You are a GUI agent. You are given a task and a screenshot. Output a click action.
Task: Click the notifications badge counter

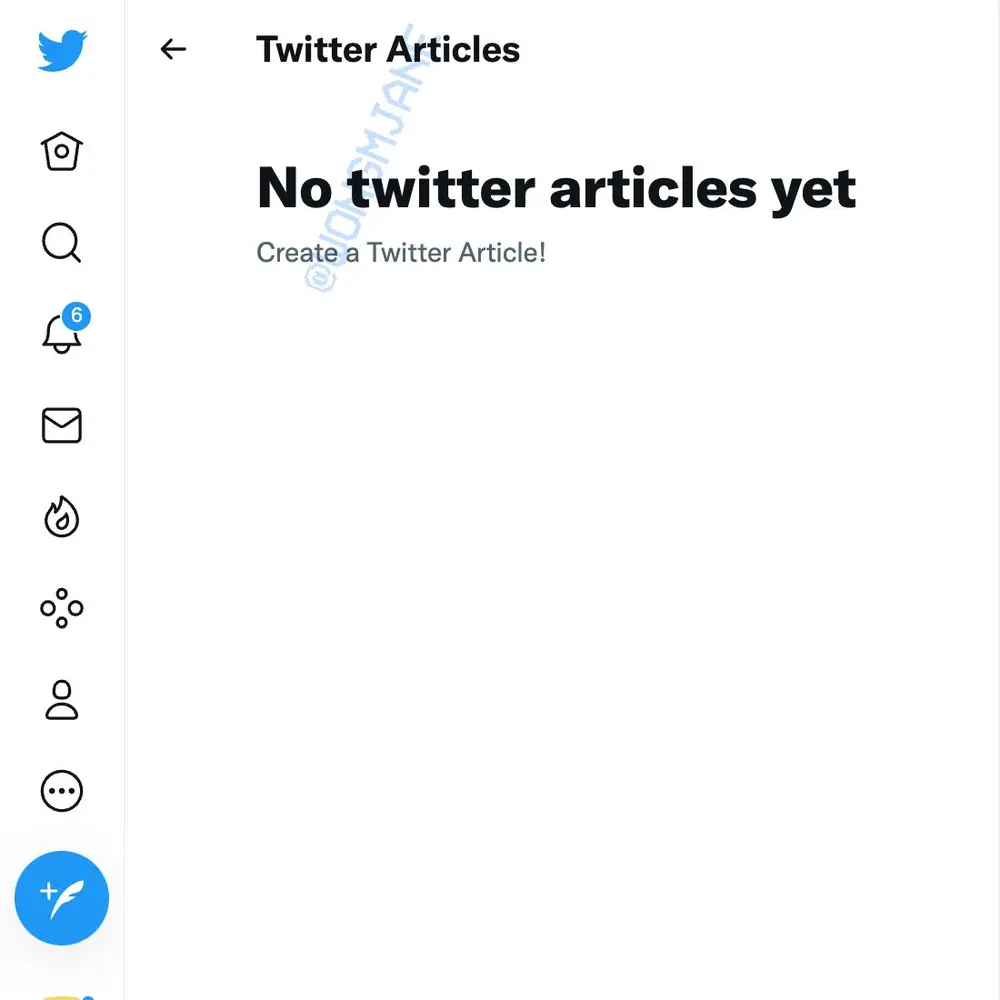[76, 316]
